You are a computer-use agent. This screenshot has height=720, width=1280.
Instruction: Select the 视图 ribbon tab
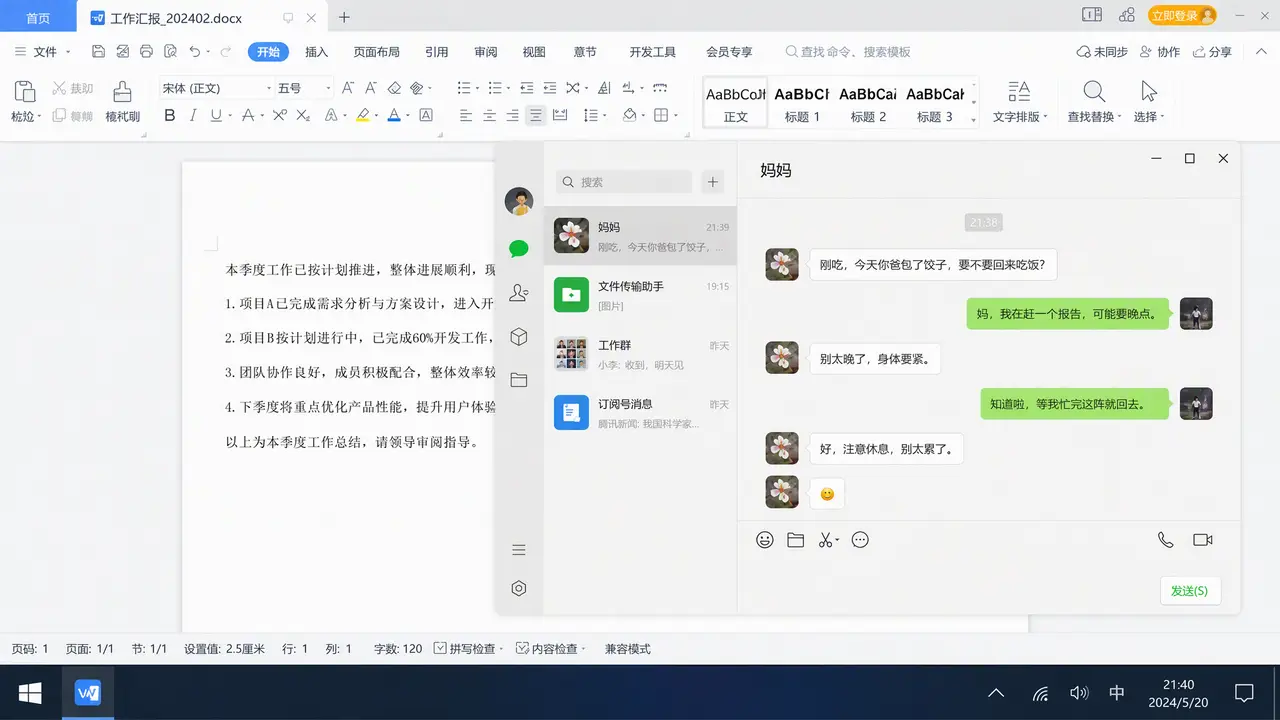pos(534,52)
